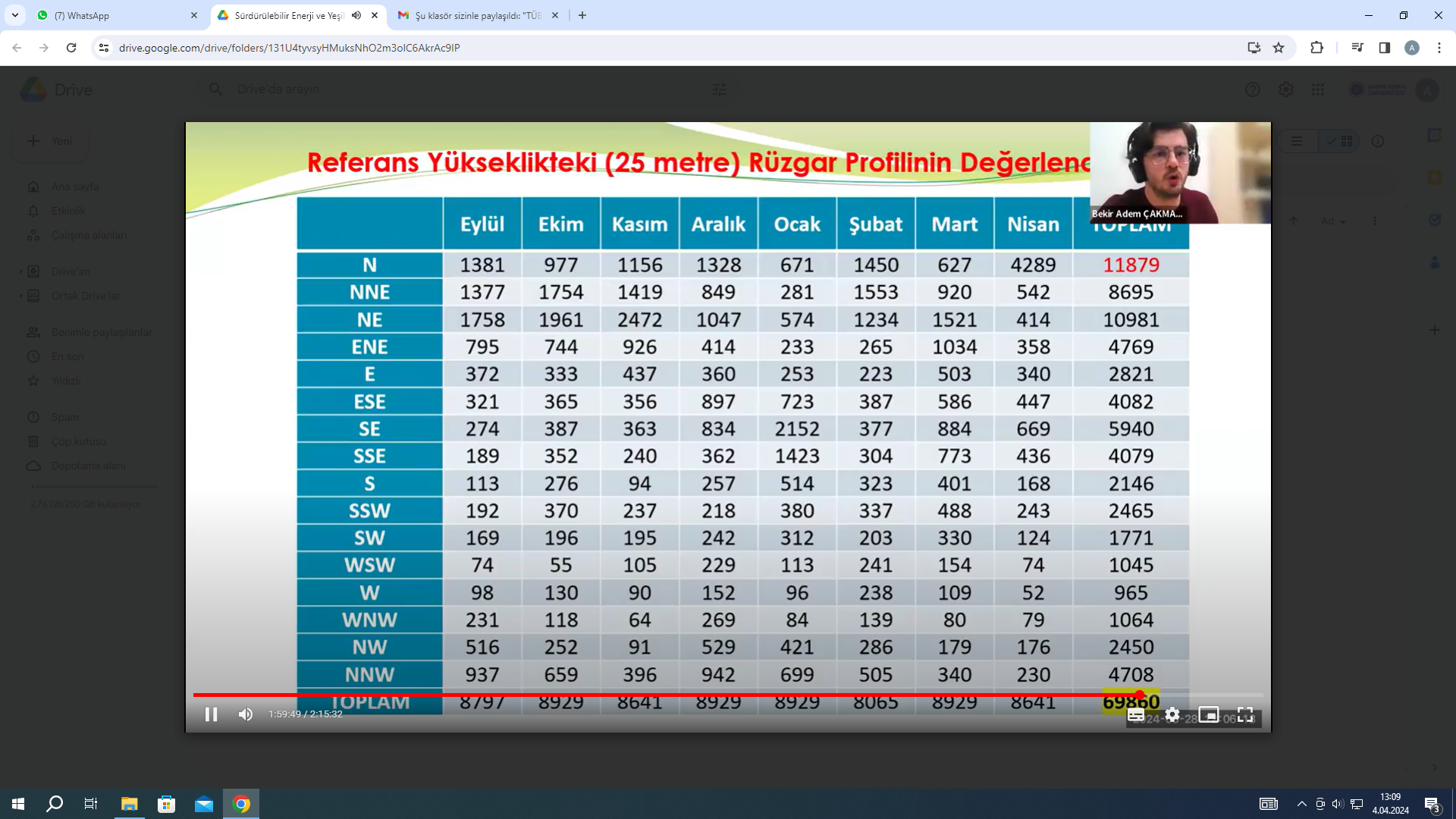Open File Explorer from taskbar

[129, 804]
